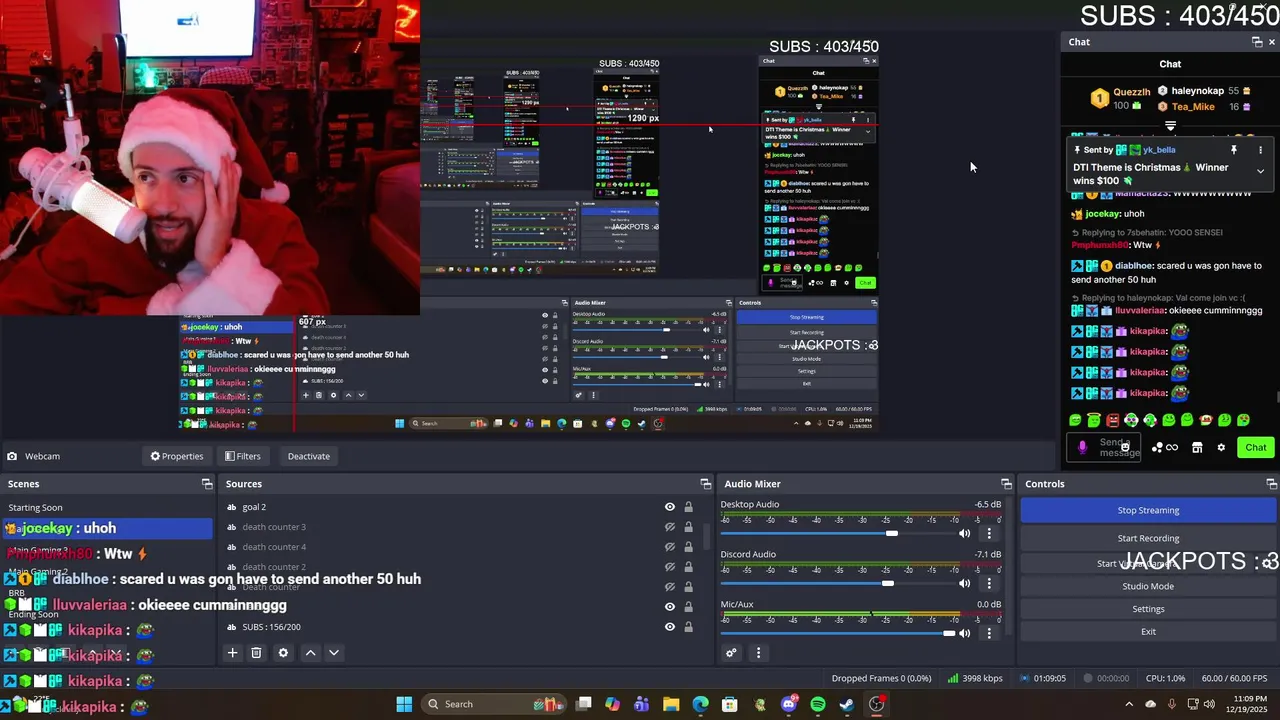Image resolution: width=1280 pixels, height=720 pixels.
Task: Open Desktop Audio three-dot options menu
Action: click(989, 533)
